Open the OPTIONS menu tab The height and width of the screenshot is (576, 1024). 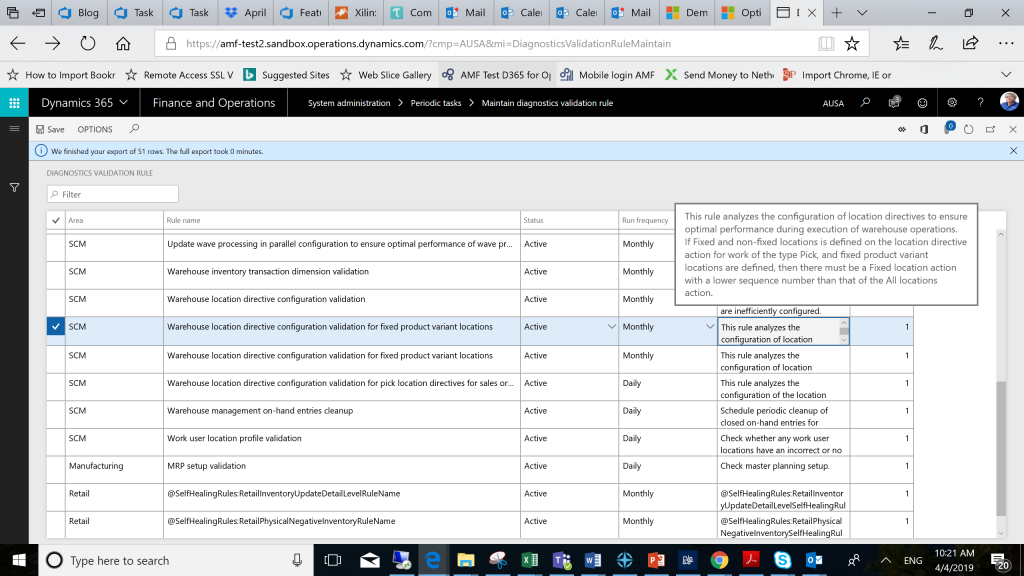(x=95, y=129)
